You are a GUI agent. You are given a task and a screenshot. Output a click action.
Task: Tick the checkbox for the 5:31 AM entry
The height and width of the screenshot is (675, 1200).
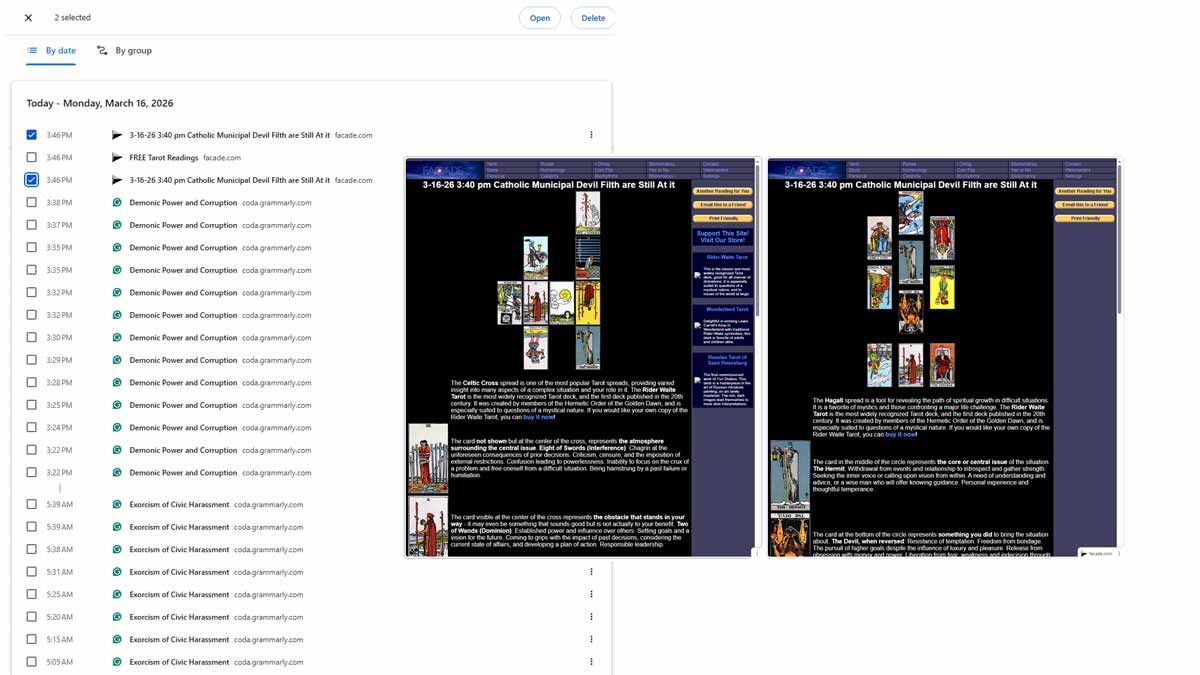(x=32, y=572)
